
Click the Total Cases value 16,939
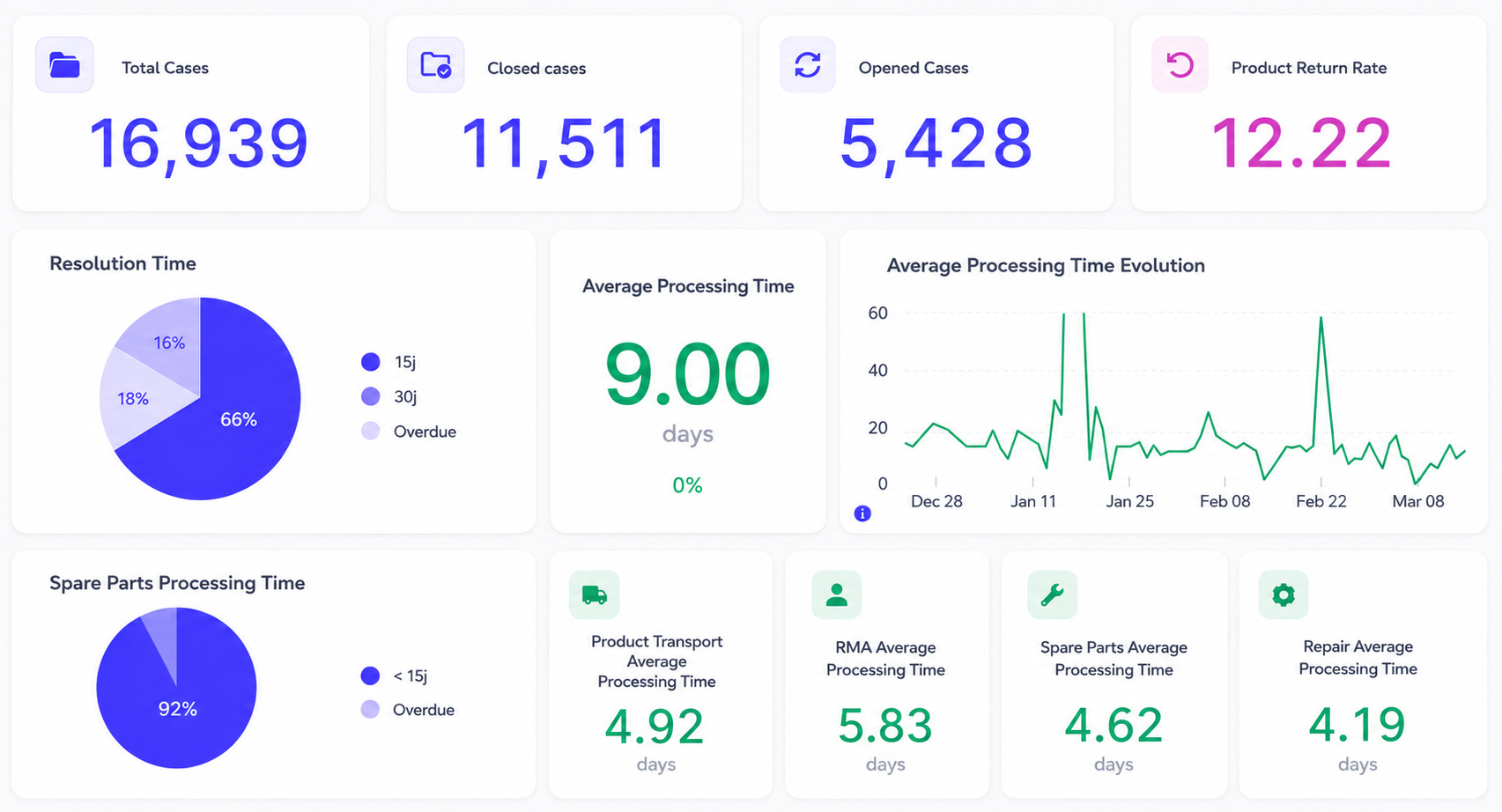[199, 144]
